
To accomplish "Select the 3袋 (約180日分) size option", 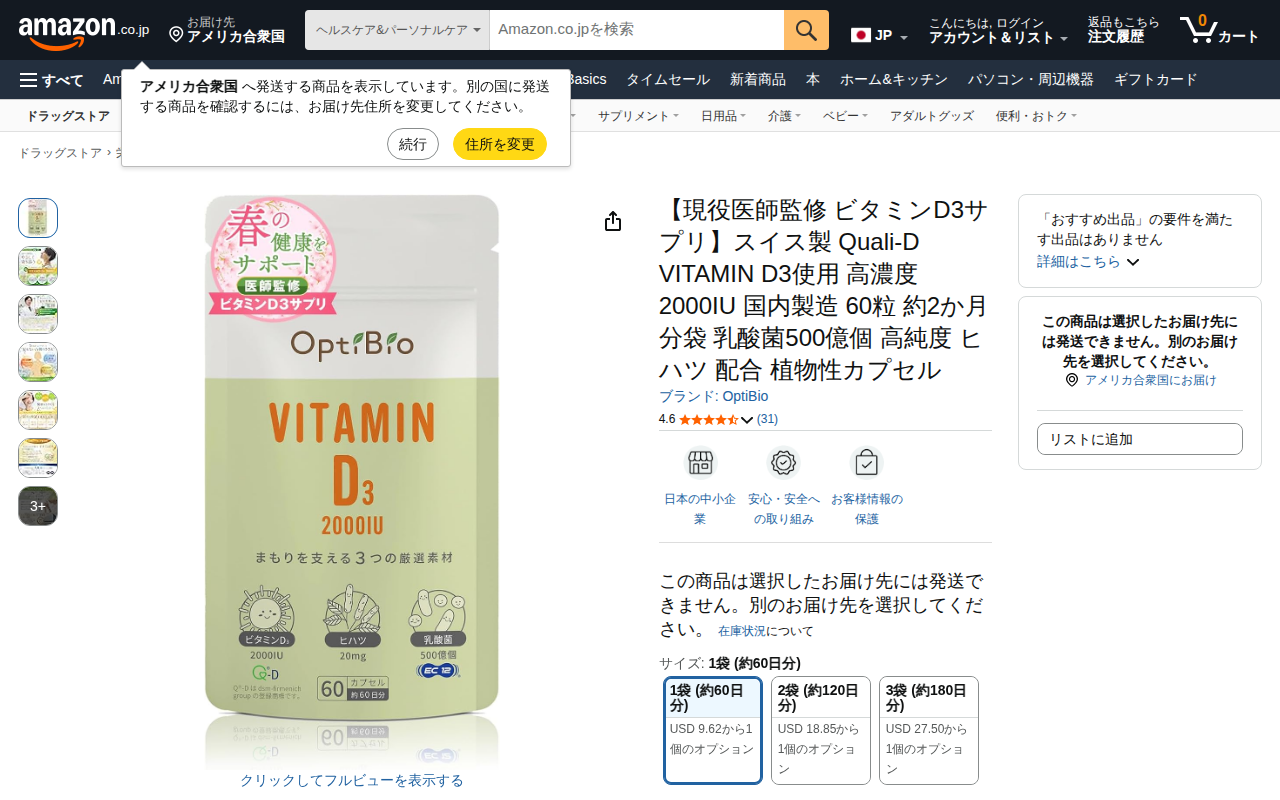I will click(x=929, y=730).
